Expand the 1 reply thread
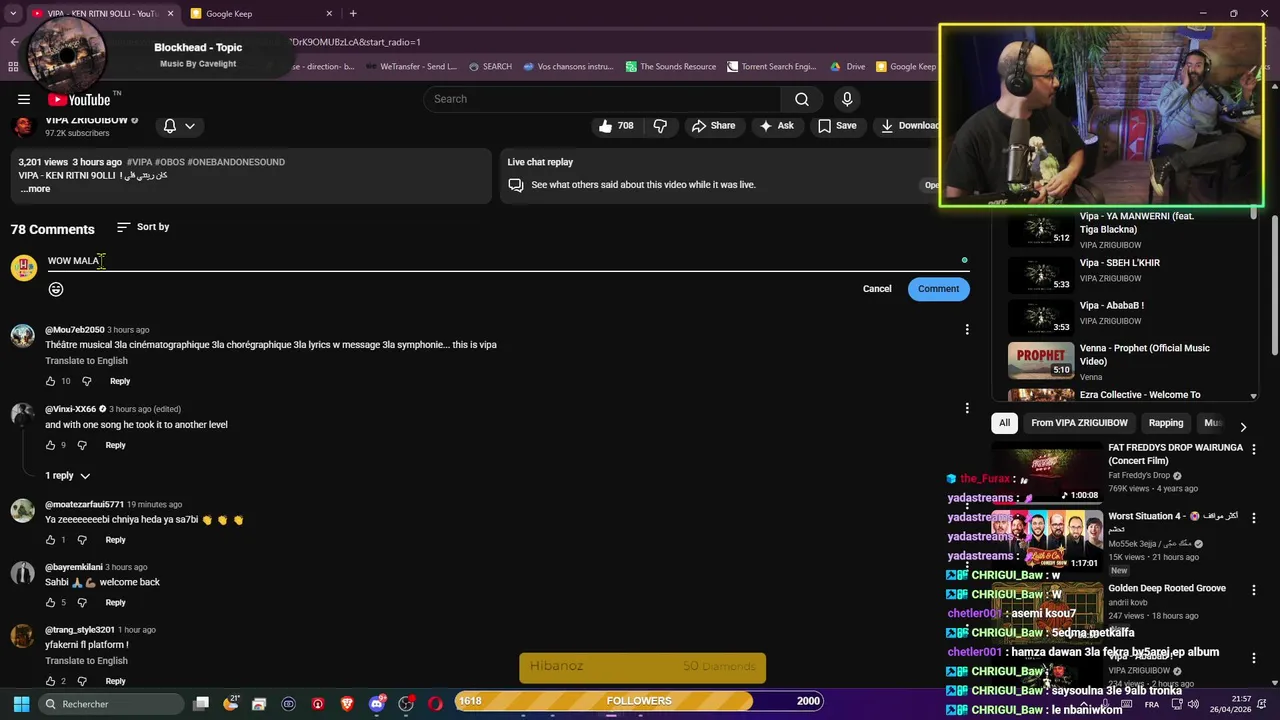The height and width of the screenshot is (720, 1280). click(x=68, y=476)
